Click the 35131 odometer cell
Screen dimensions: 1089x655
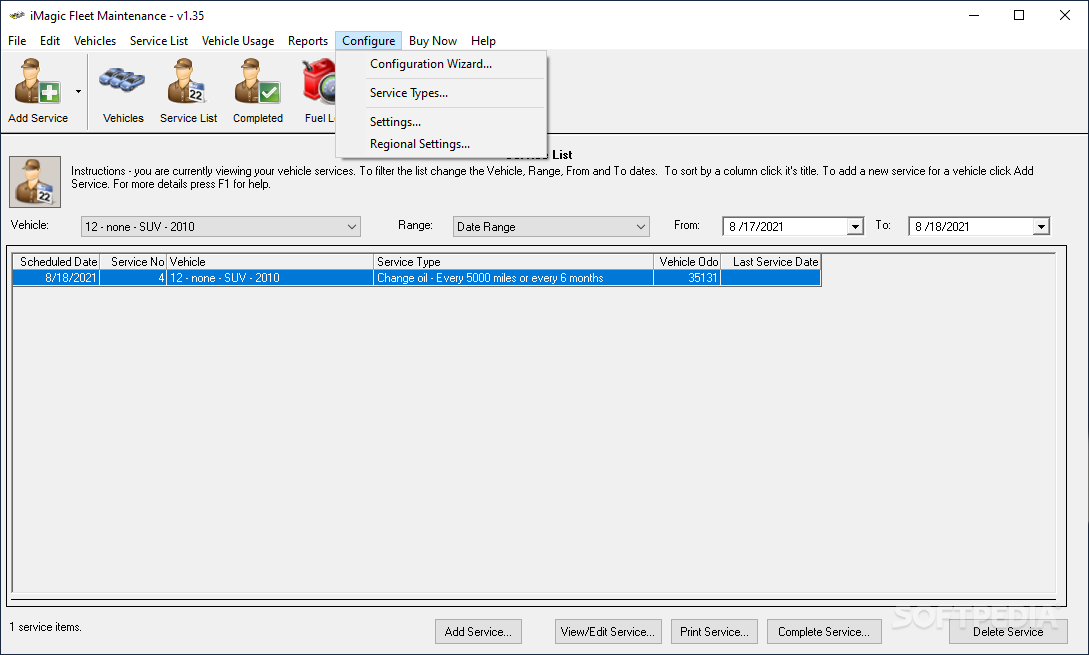pyautogui.click(x=687, y=278)
